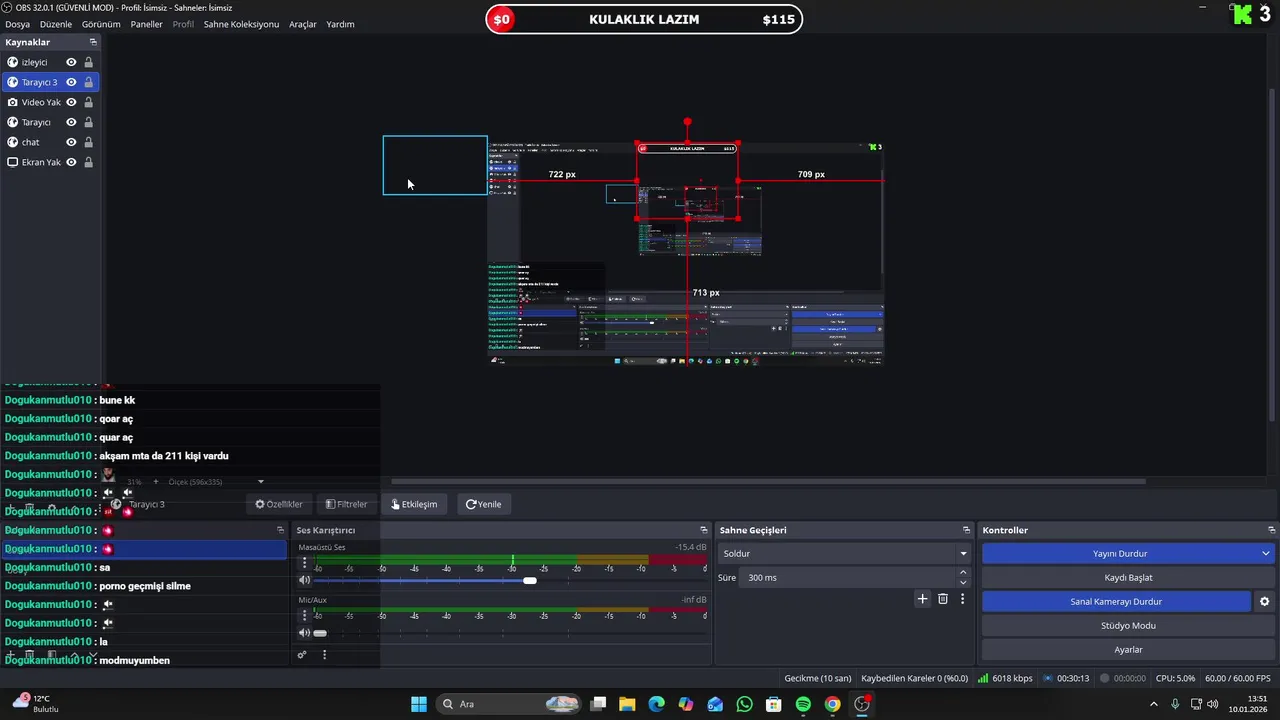Lock the Ekran Yak source
The height and width of the screenshot is (720, 1280).
pyautogui.click(x=88, y=162)
